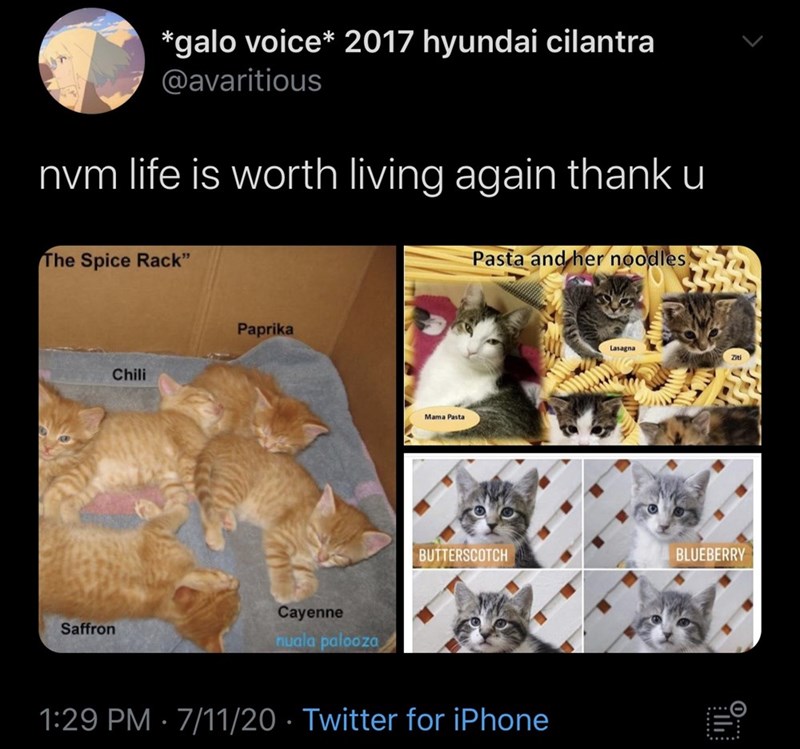Click the BUTTERSCOTCH name banner
This screenshot has width=800, height=749.
(x=464, y=555)
